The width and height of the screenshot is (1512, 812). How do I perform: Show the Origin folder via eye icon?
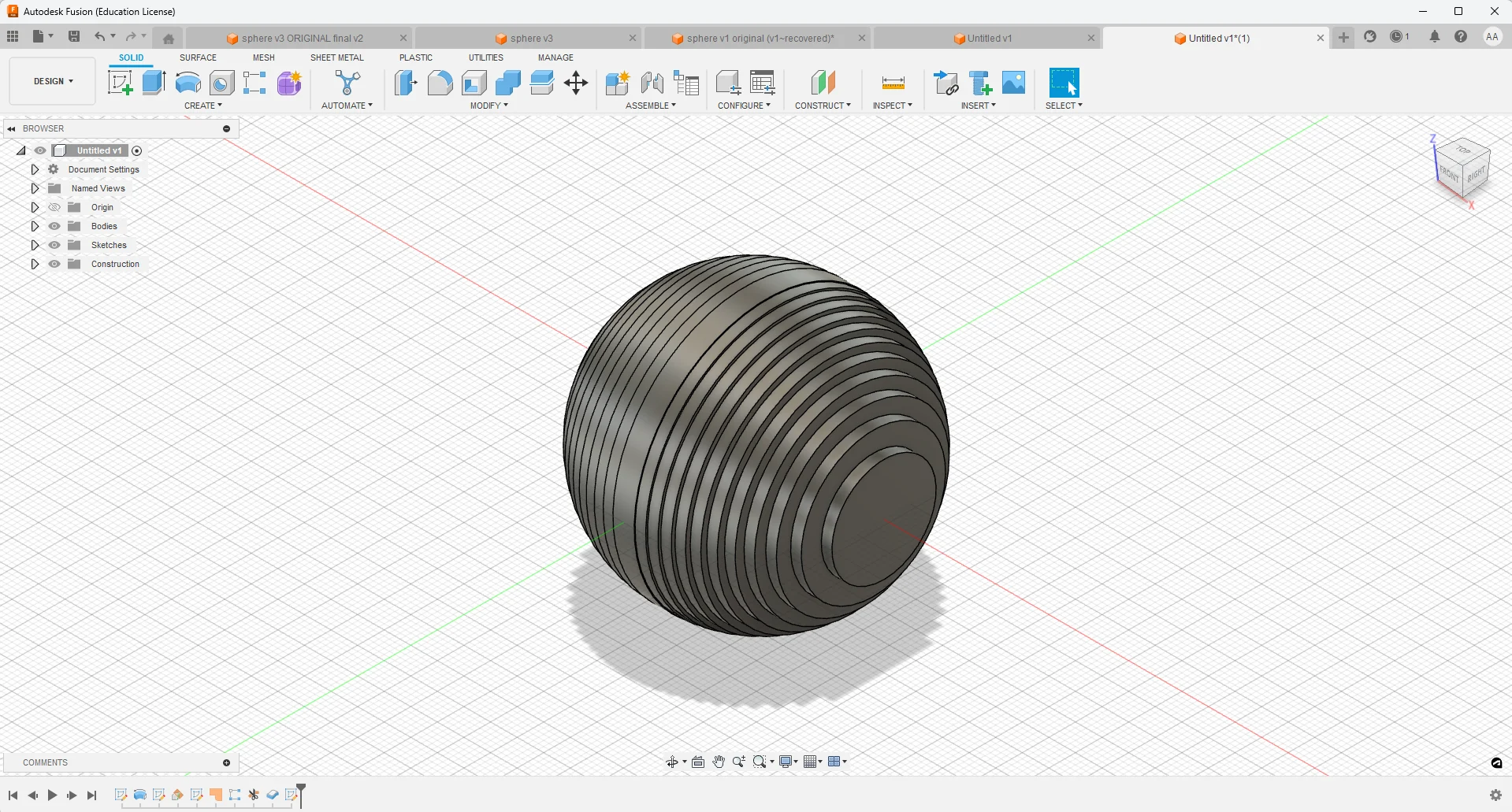point(54,207)
